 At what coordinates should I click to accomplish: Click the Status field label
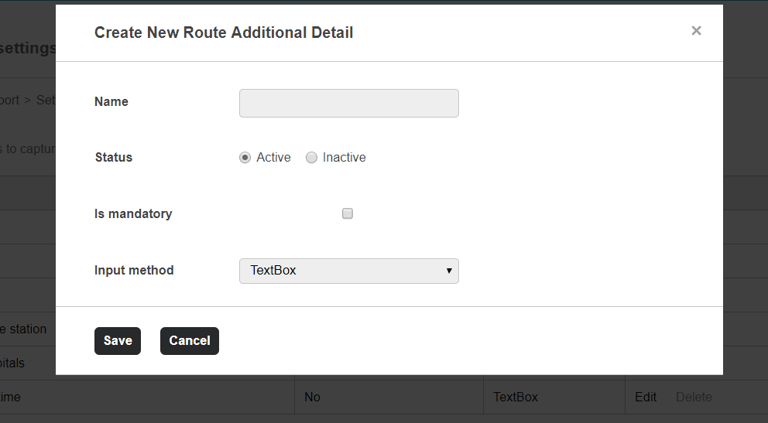pyautogui.click(x=113, y=158)
